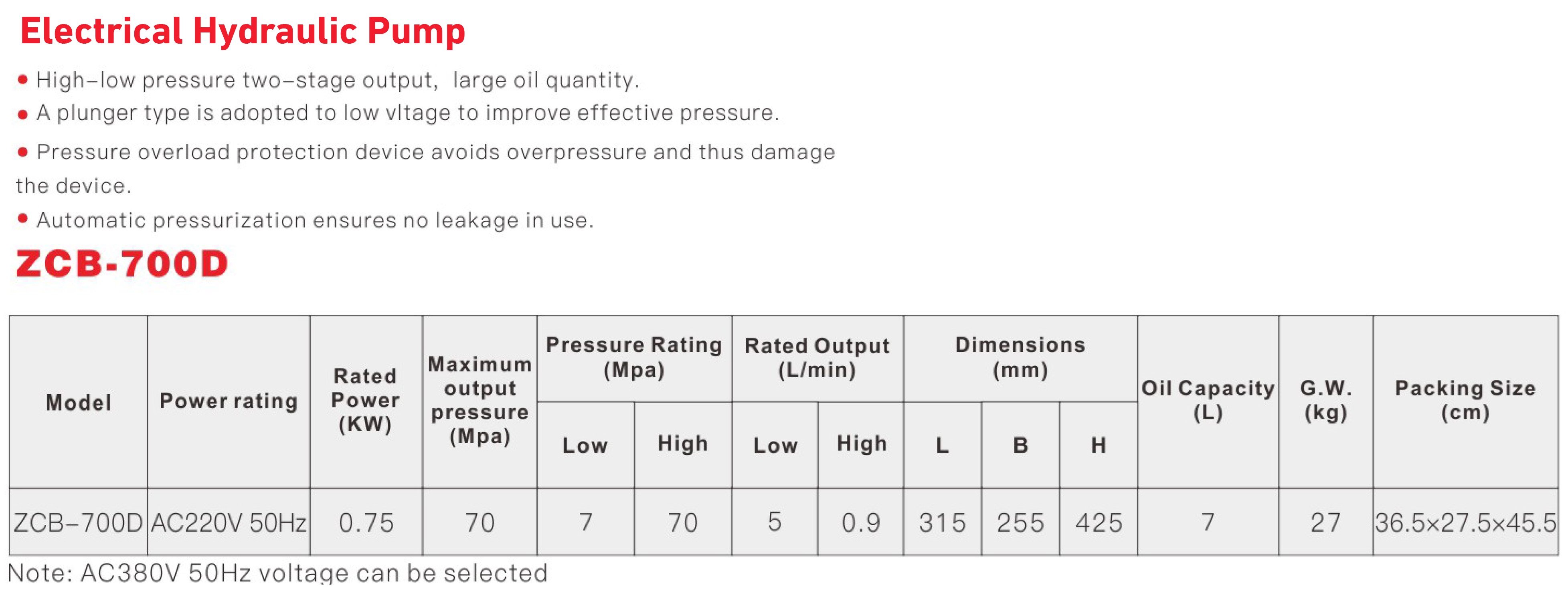Click the 'Rated Output (L/min)' header

pyautogui.click(x=817, y=358)
